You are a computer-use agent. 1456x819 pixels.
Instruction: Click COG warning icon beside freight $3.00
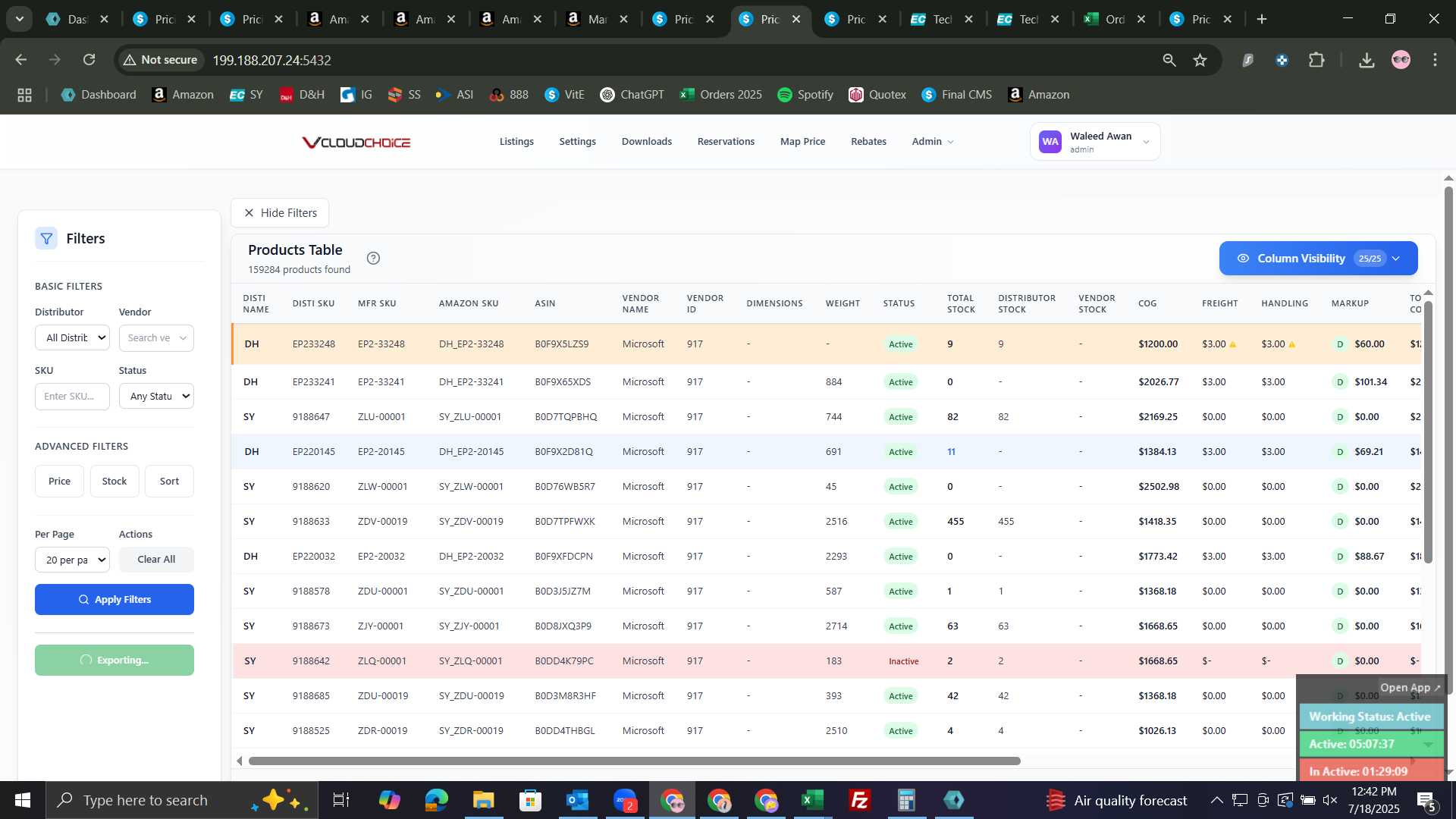[x=1232, y=344]
